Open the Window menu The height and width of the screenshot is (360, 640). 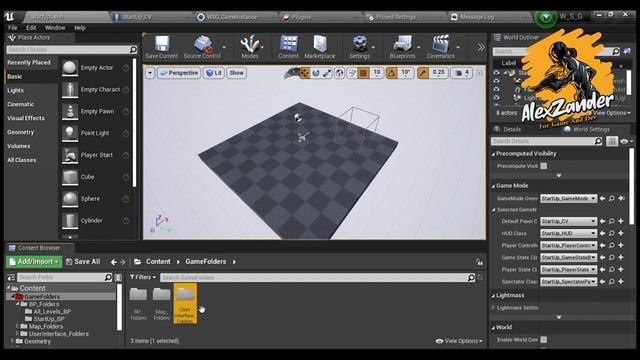(x=55, y=28)
